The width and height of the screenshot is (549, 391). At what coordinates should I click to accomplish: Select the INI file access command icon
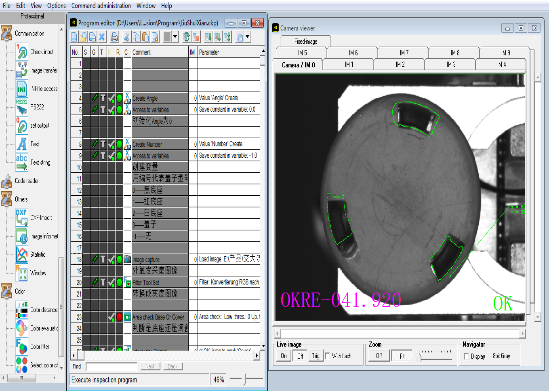[22, 89]
